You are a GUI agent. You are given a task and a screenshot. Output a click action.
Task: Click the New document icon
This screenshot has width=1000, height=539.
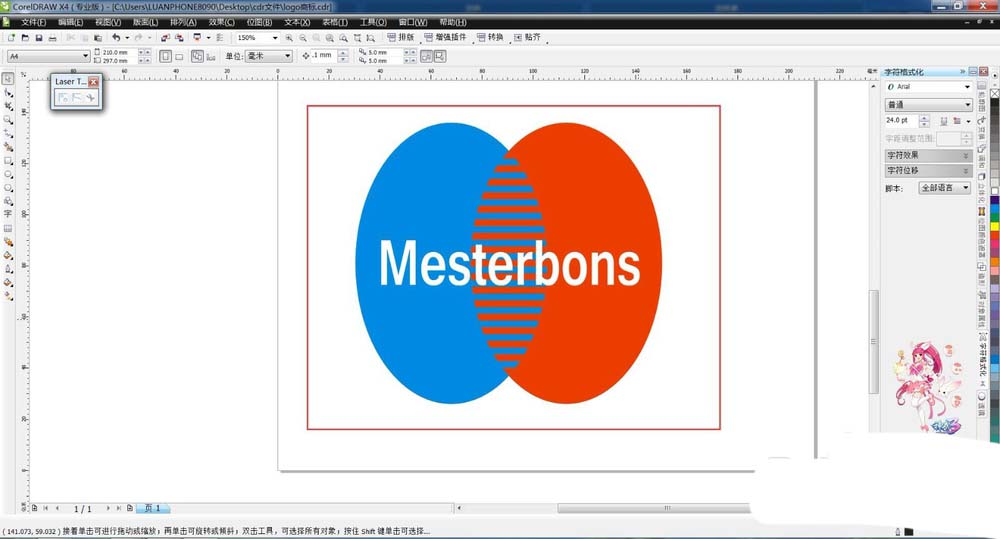11,38
